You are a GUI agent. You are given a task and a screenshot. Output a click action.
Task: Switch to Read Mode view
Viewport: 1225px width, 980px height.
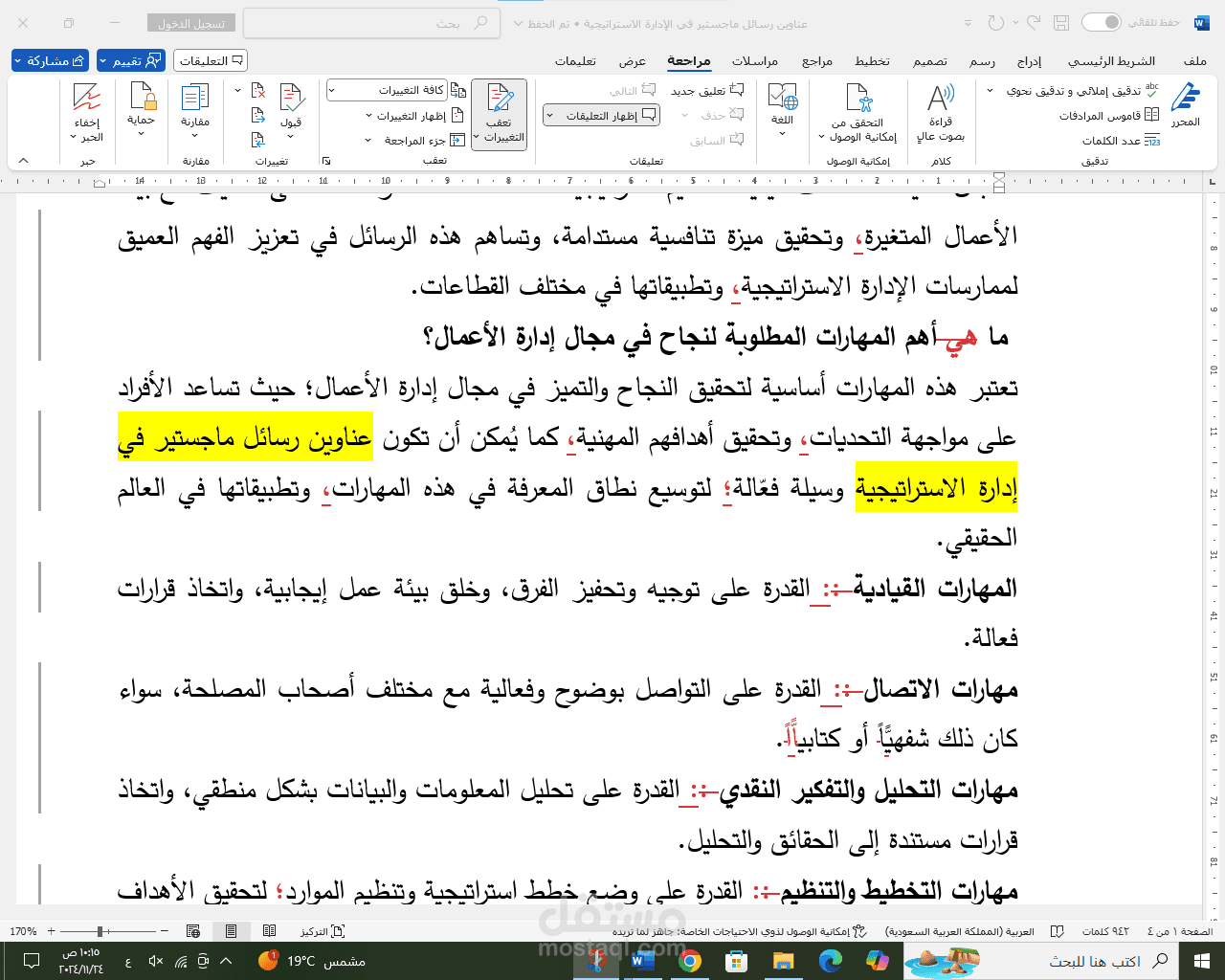(270, 931)
